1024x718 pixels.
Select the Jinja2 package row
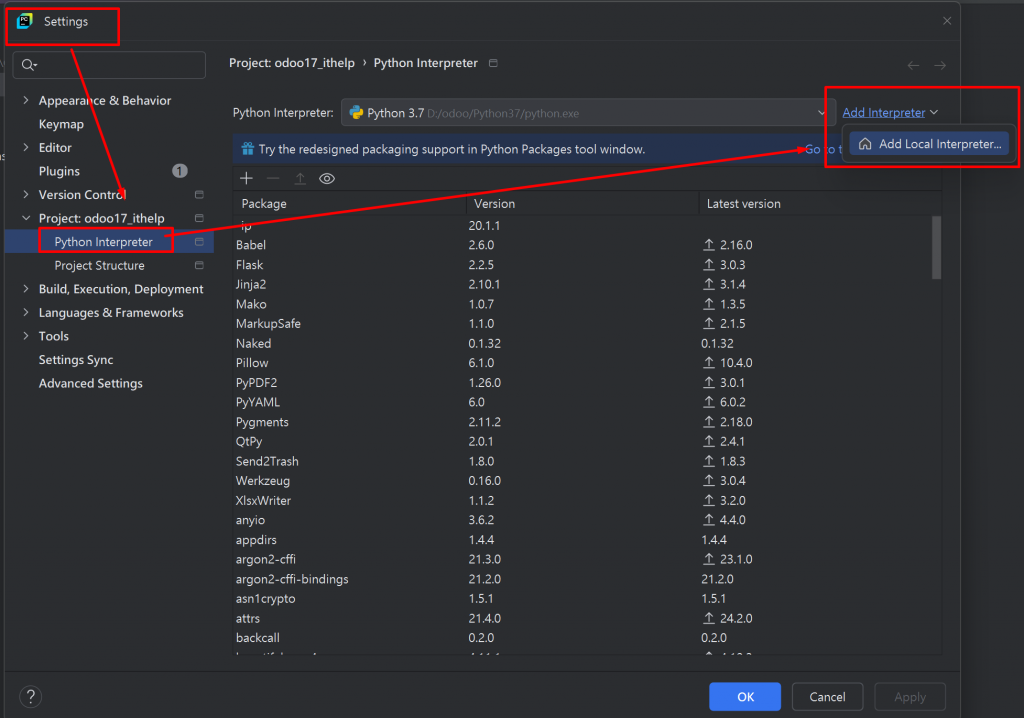583,284
